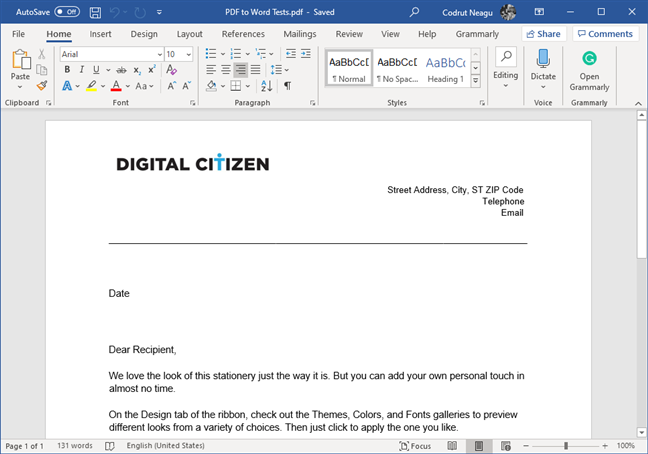Click the Paste clipboard icon
Image resolution: width=648 pixels, height=454 pixels.
pyautogui.click(x=21, y=59)
